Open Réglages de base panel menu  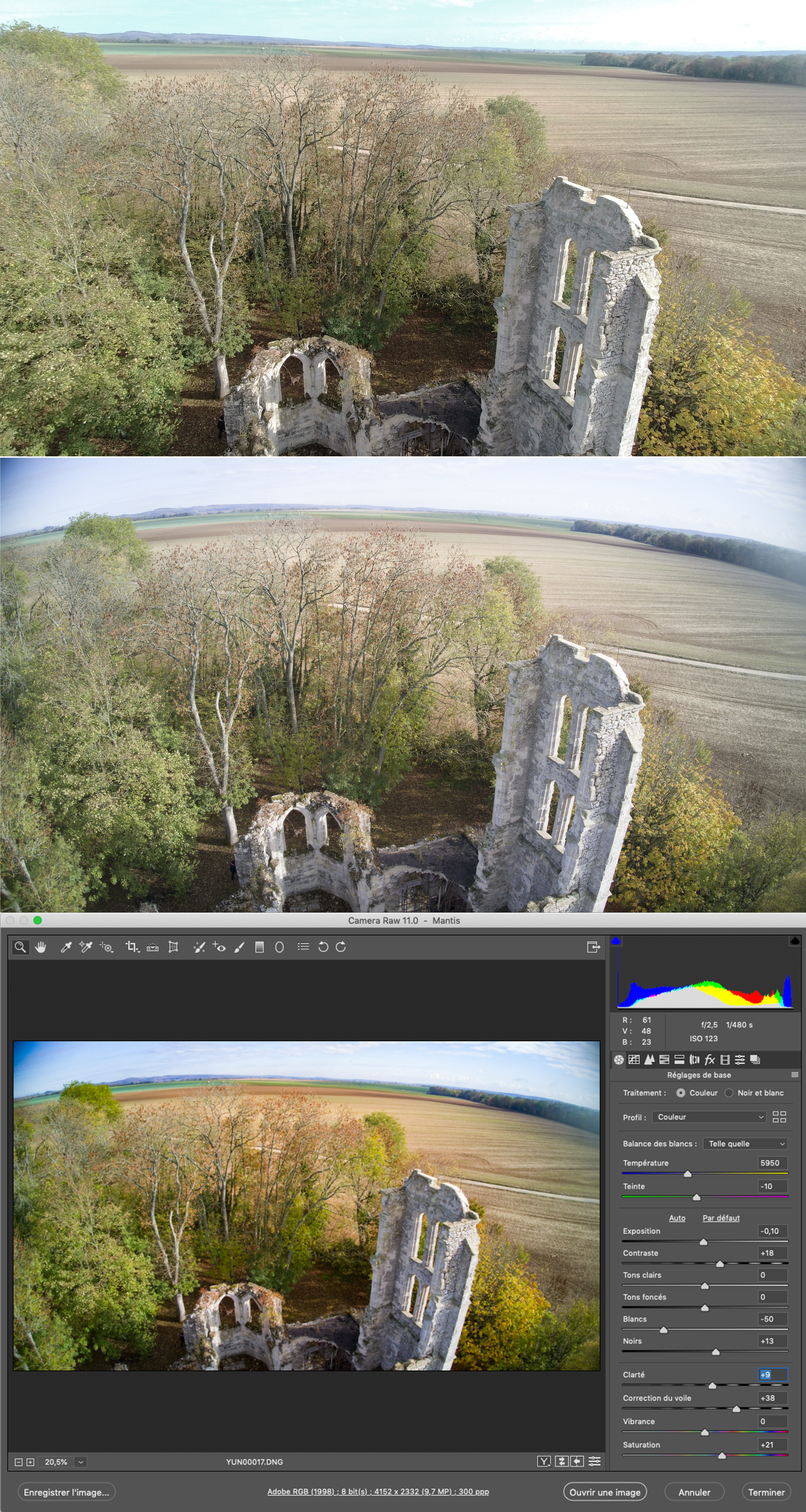[x=795, y=1075]
